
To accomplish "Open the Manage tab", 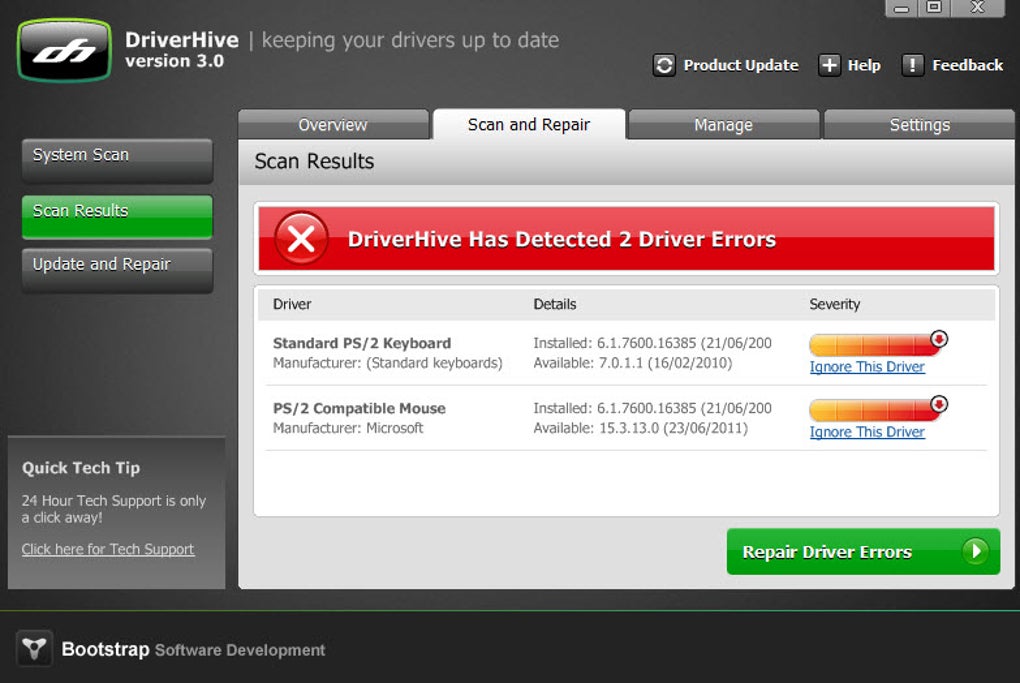I will coord(723,124).
